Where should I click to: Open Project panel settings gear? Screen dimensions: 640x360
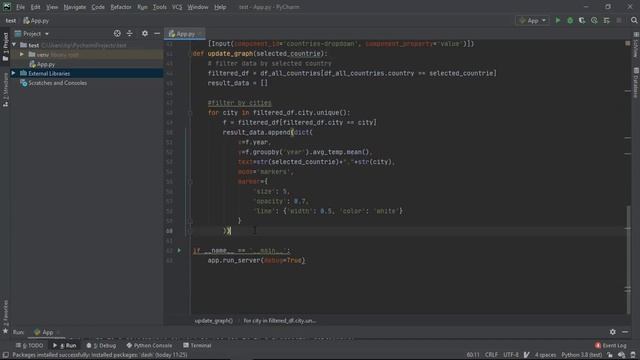[145, 33]
